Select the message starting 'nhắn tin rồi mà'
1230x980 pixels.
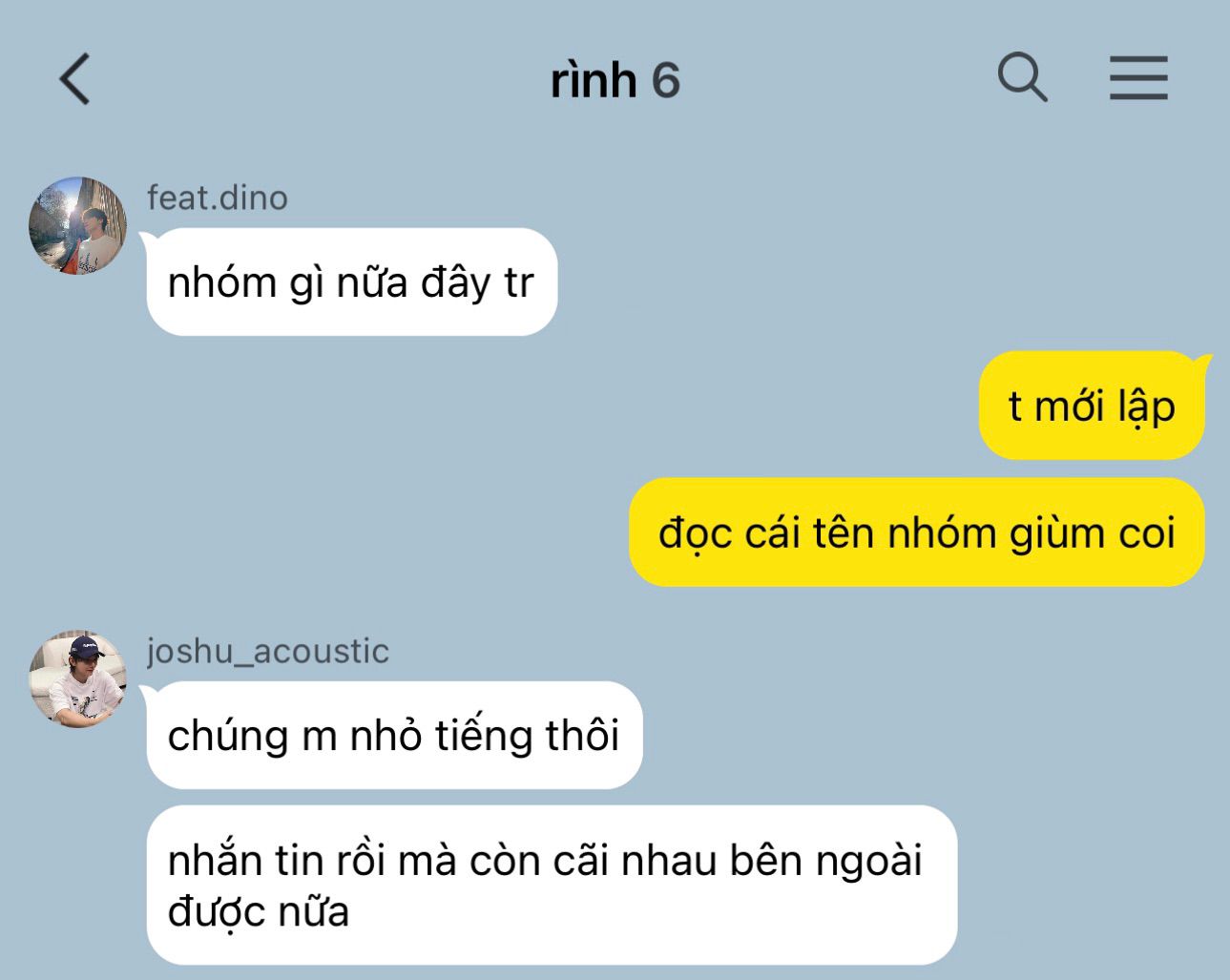pyautogui.click(x=552, y=886)
